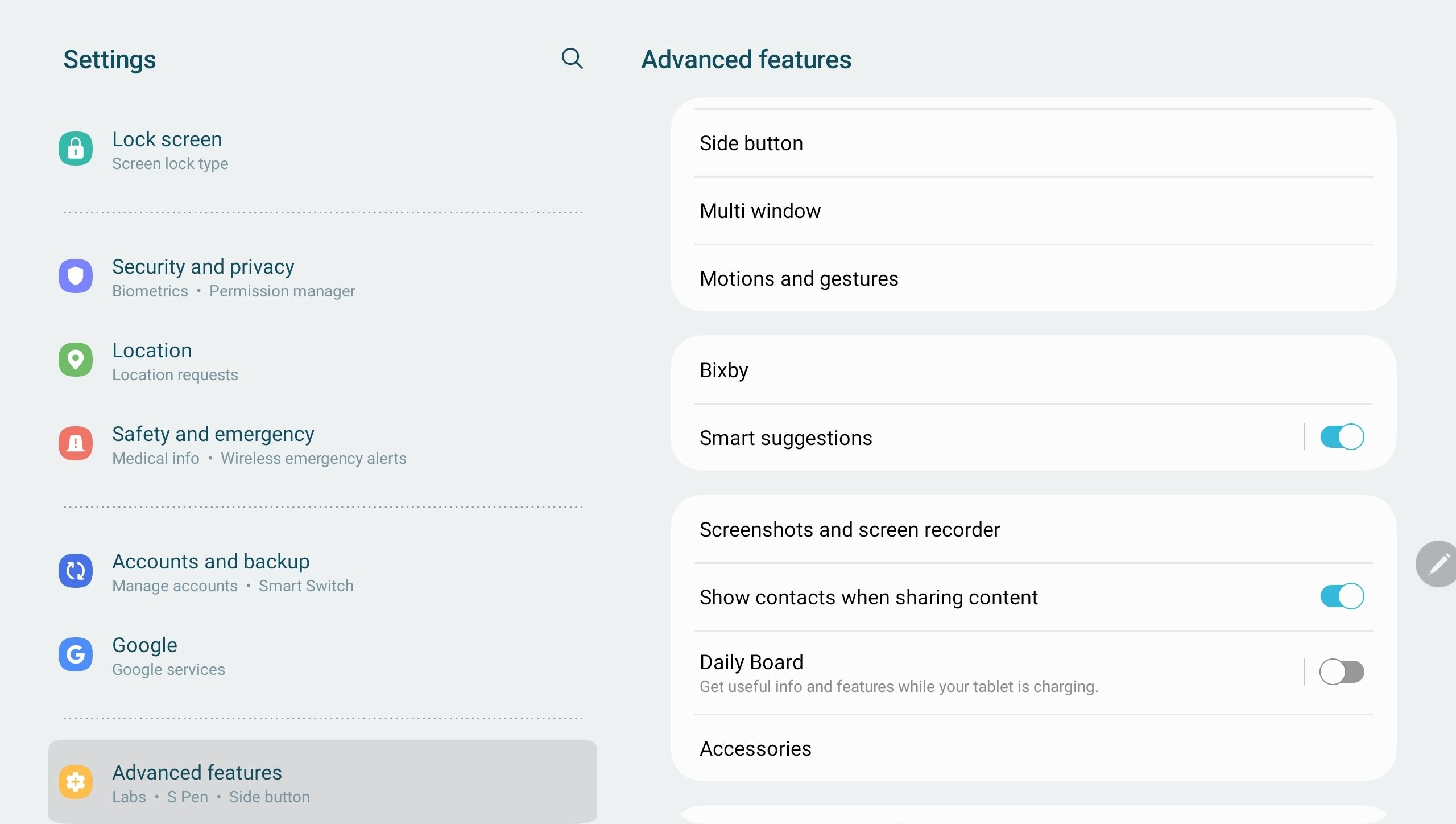The height and width of the screenshot is (824, 1456).
Task: Disable Show contacts when sharing content
Action: click(1341, 597)
